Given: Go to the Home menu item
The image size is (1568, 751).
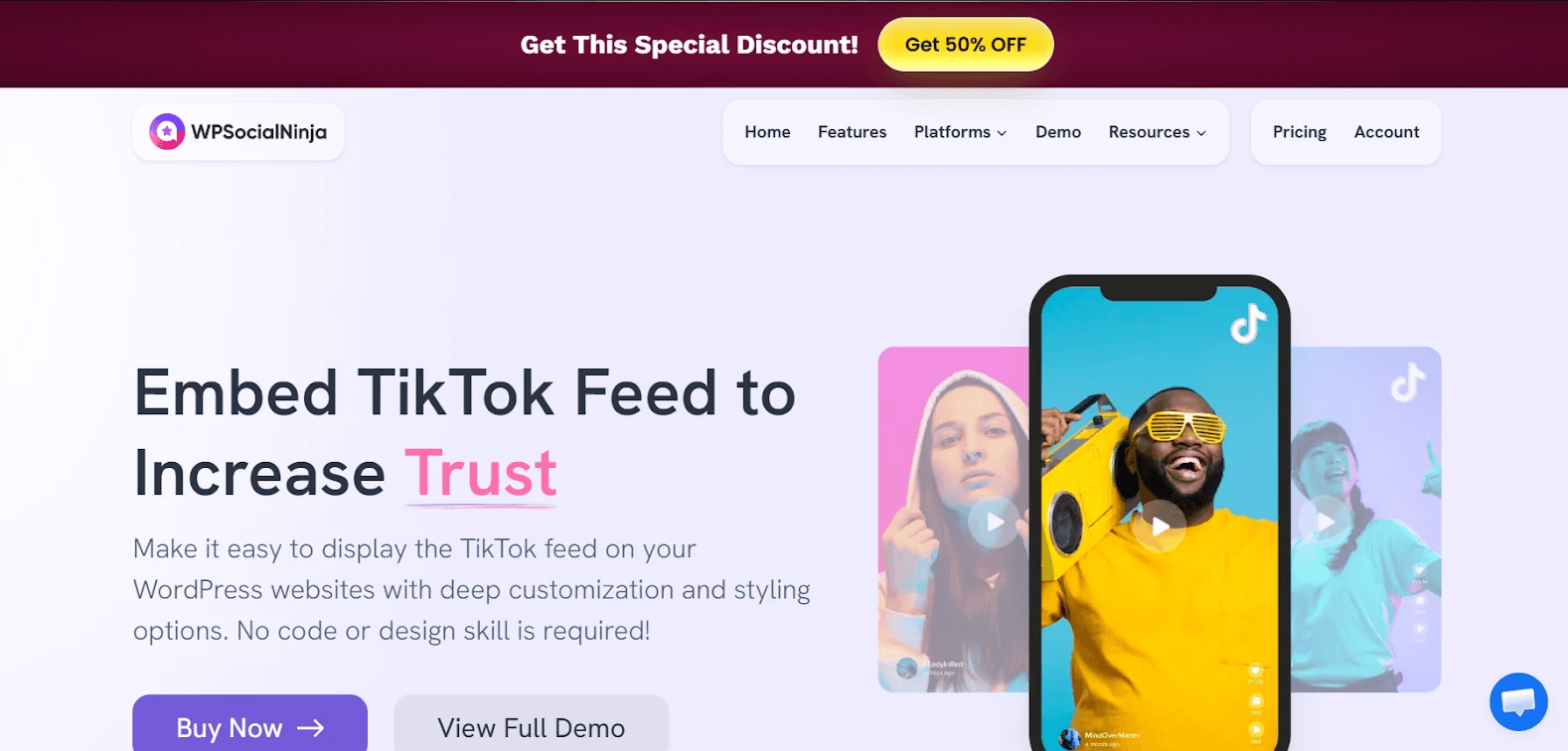Looking at the screenshot, I should pos(767,132).
